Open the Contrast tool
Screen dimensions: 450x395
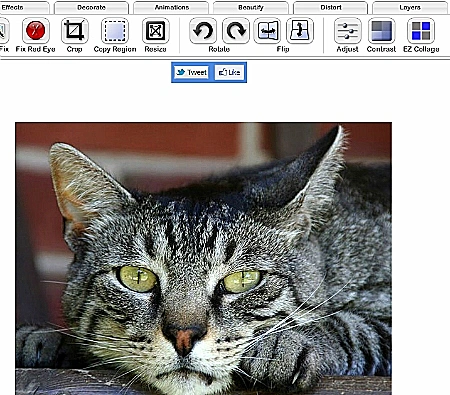pos(382,31)
